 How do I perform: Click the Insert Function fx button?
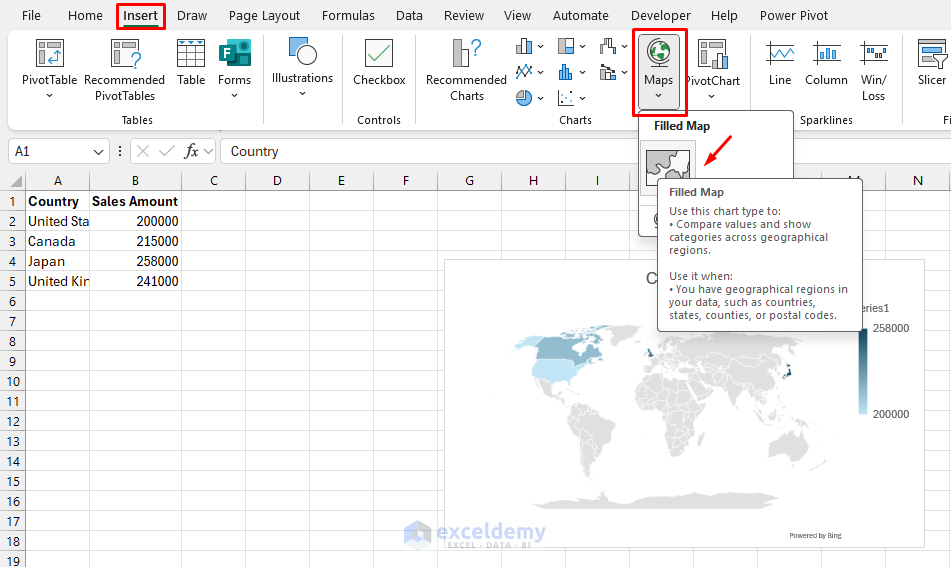coord(192,151)
